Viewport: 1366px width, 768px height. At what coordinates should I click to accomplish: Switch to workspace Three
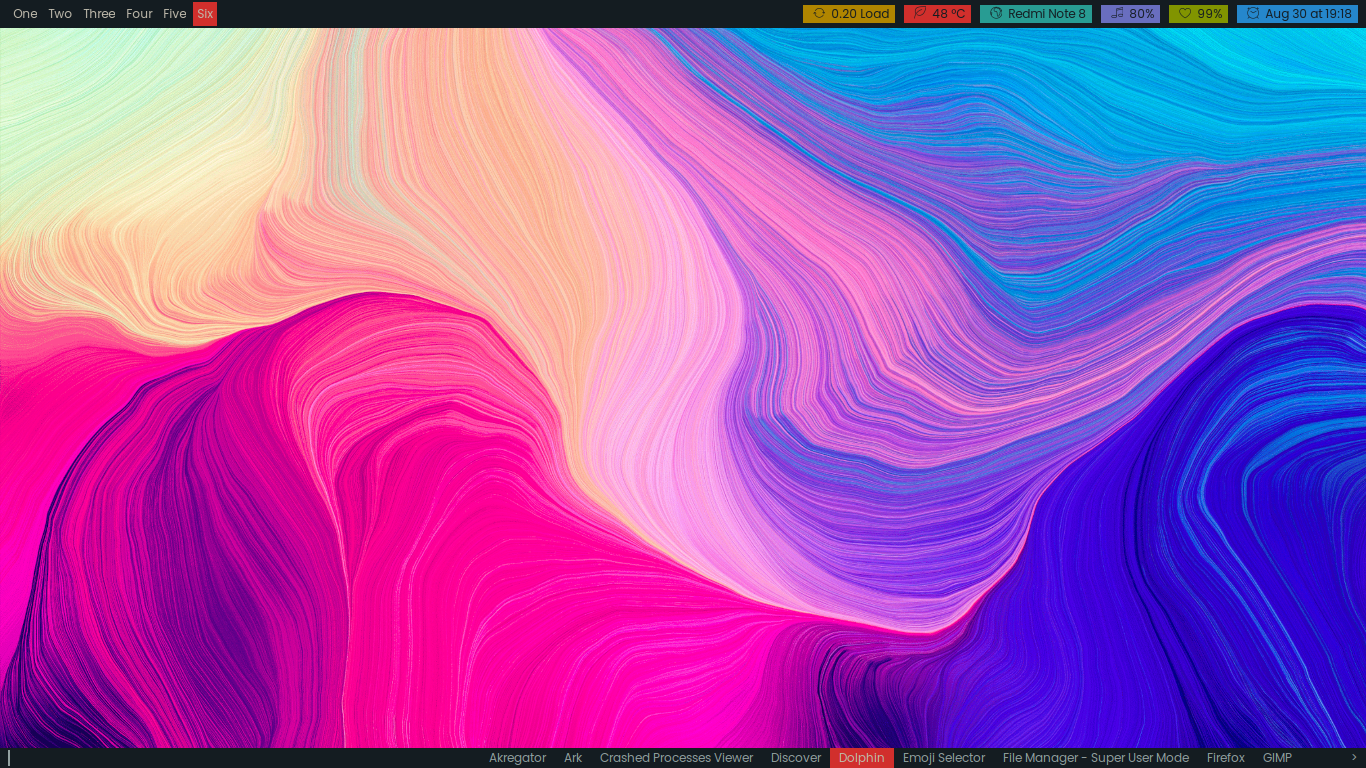pos(99,14)
